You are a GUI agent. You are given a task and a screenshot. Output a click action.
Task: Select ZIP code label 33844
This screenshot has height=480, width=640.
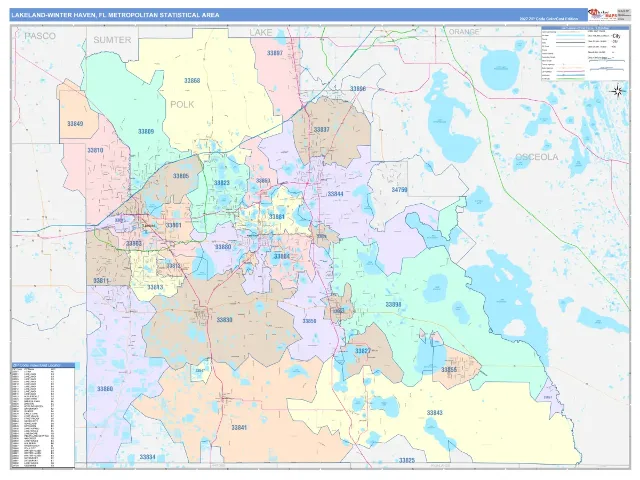tap(336, 194)
